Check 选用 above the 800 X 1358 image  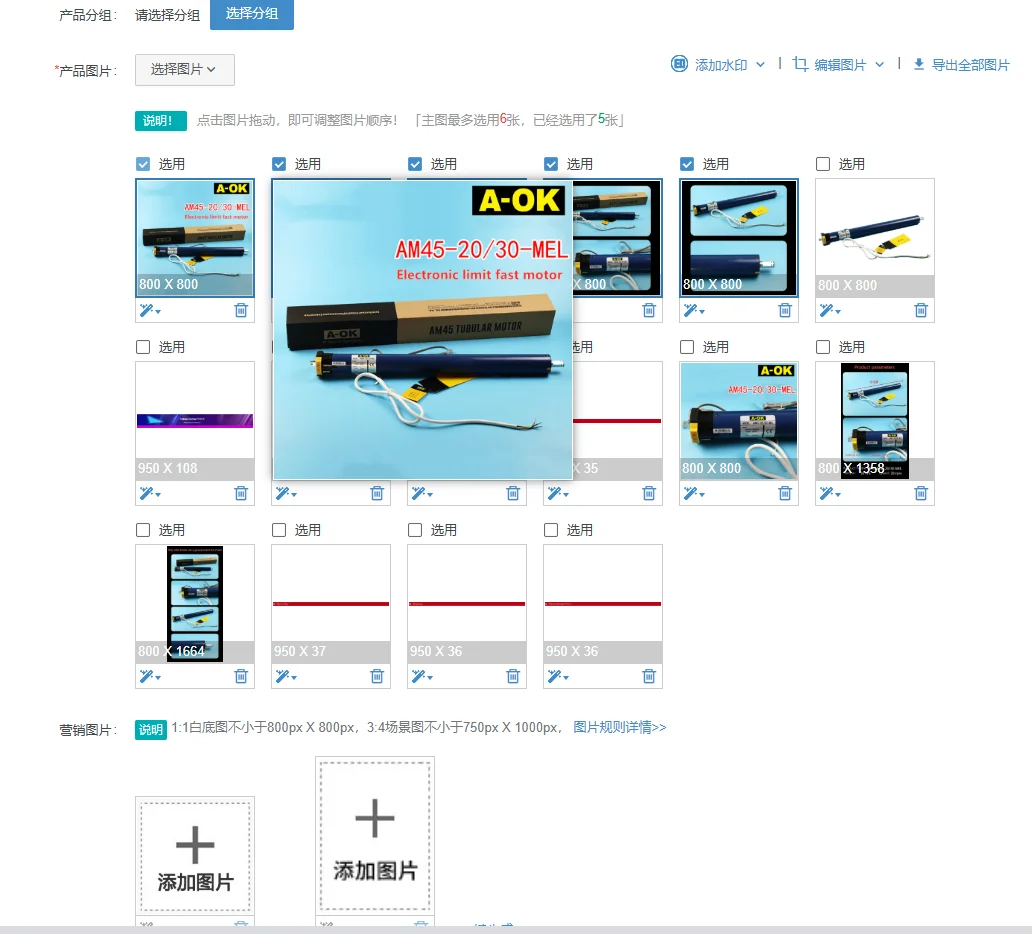(823, 347)
